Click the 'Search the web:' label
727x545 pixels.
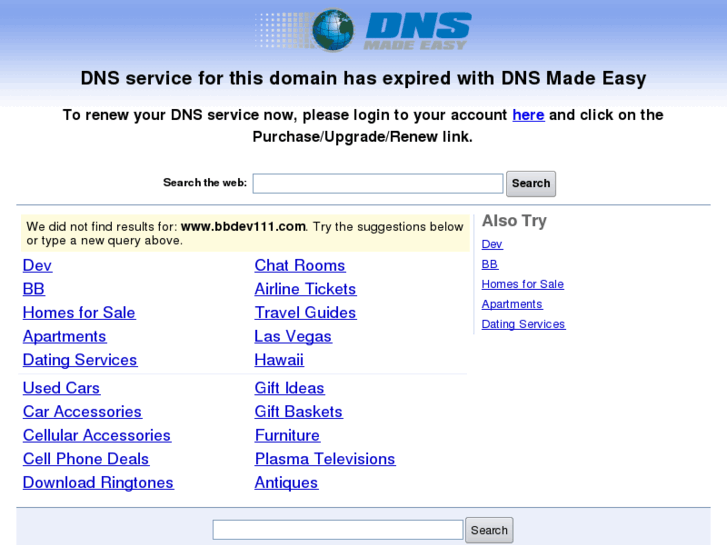(x=205, y=183)
